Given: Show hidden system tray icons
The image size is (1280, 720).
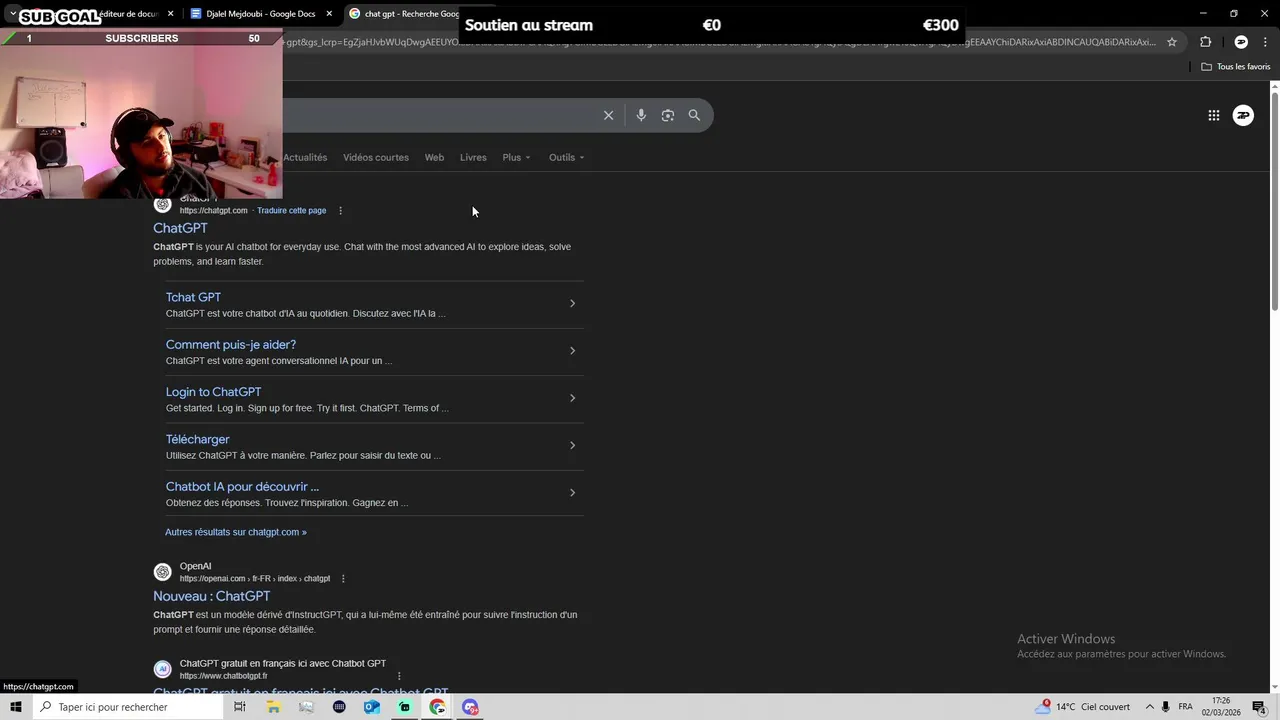Looking at the screenshot, I should pyautogui.click(x=1149, y=707).
